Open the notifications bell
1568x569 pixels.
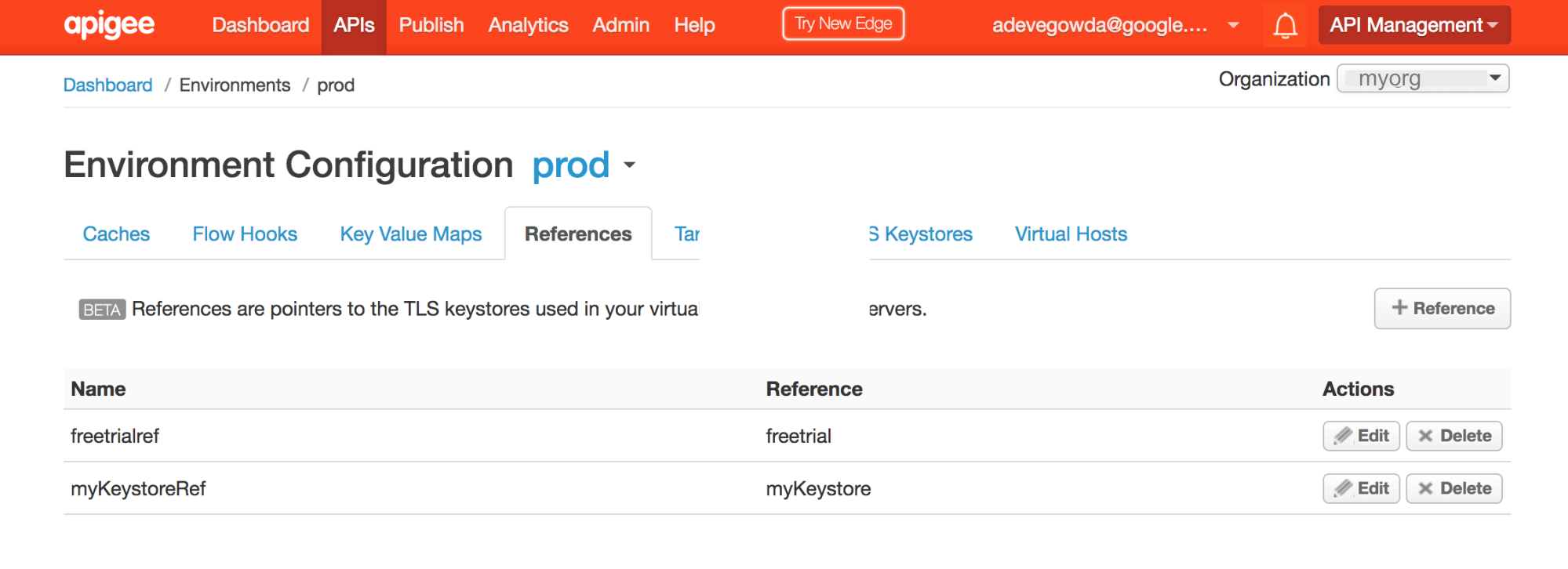tap(1284, 26)
